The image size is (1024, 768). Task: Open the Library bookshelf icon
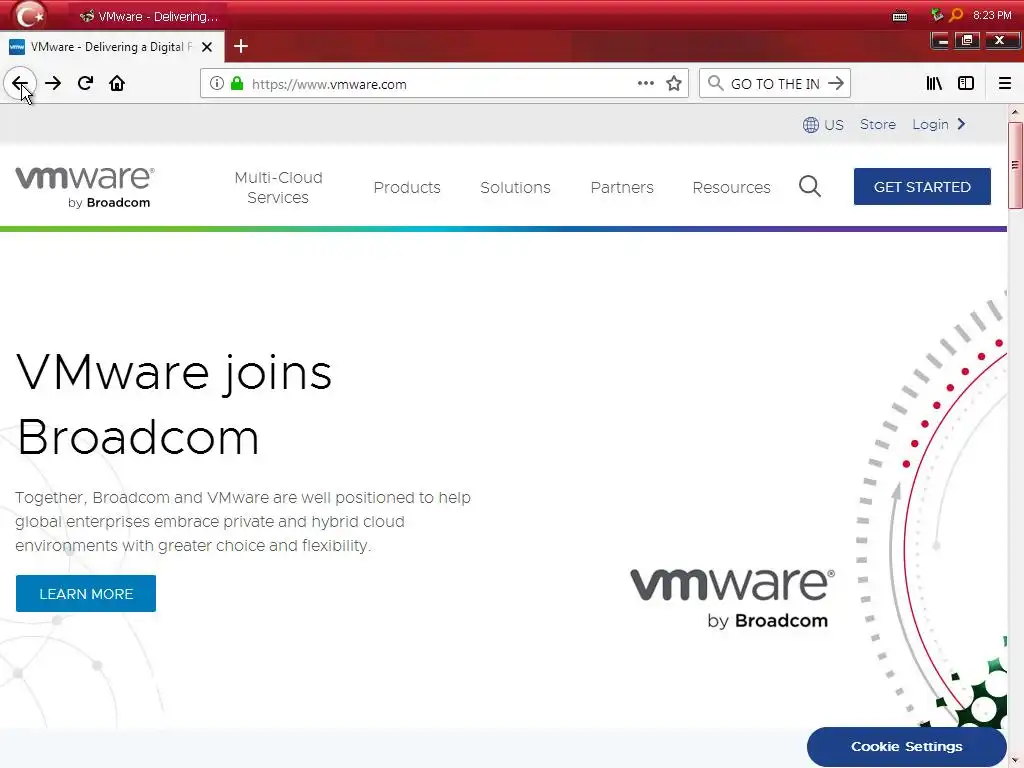(x=934, y=84)
